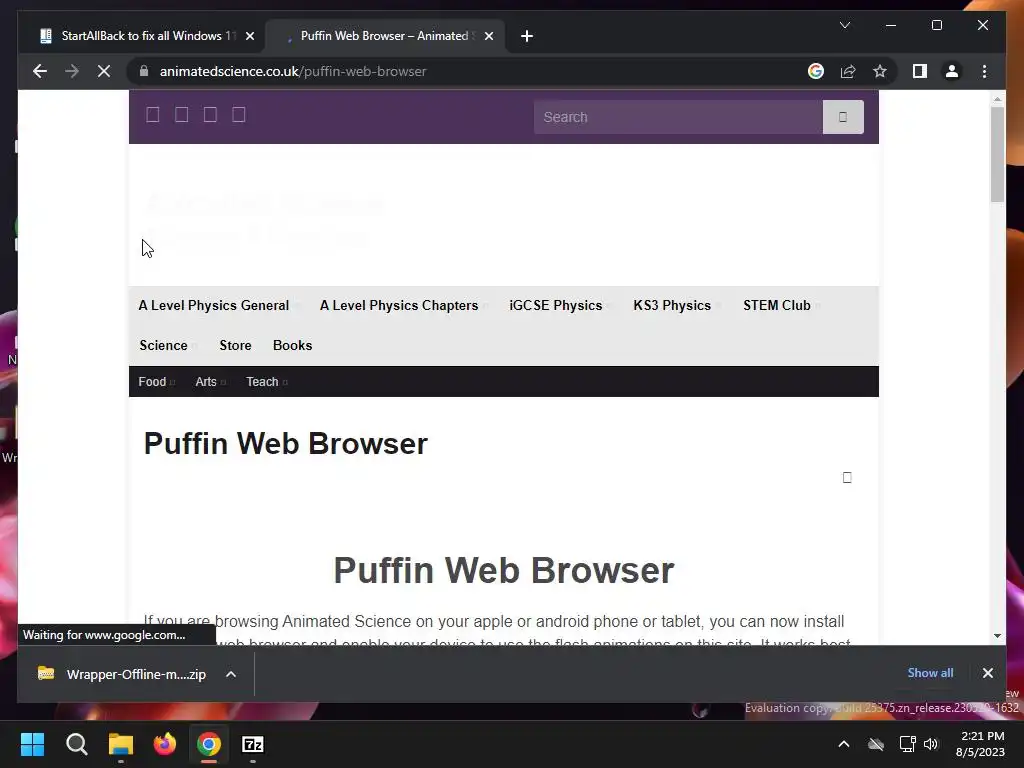Share this page from address bar
The width and height of the screenshot is (1024, 768).
click(x=848, y=71)
